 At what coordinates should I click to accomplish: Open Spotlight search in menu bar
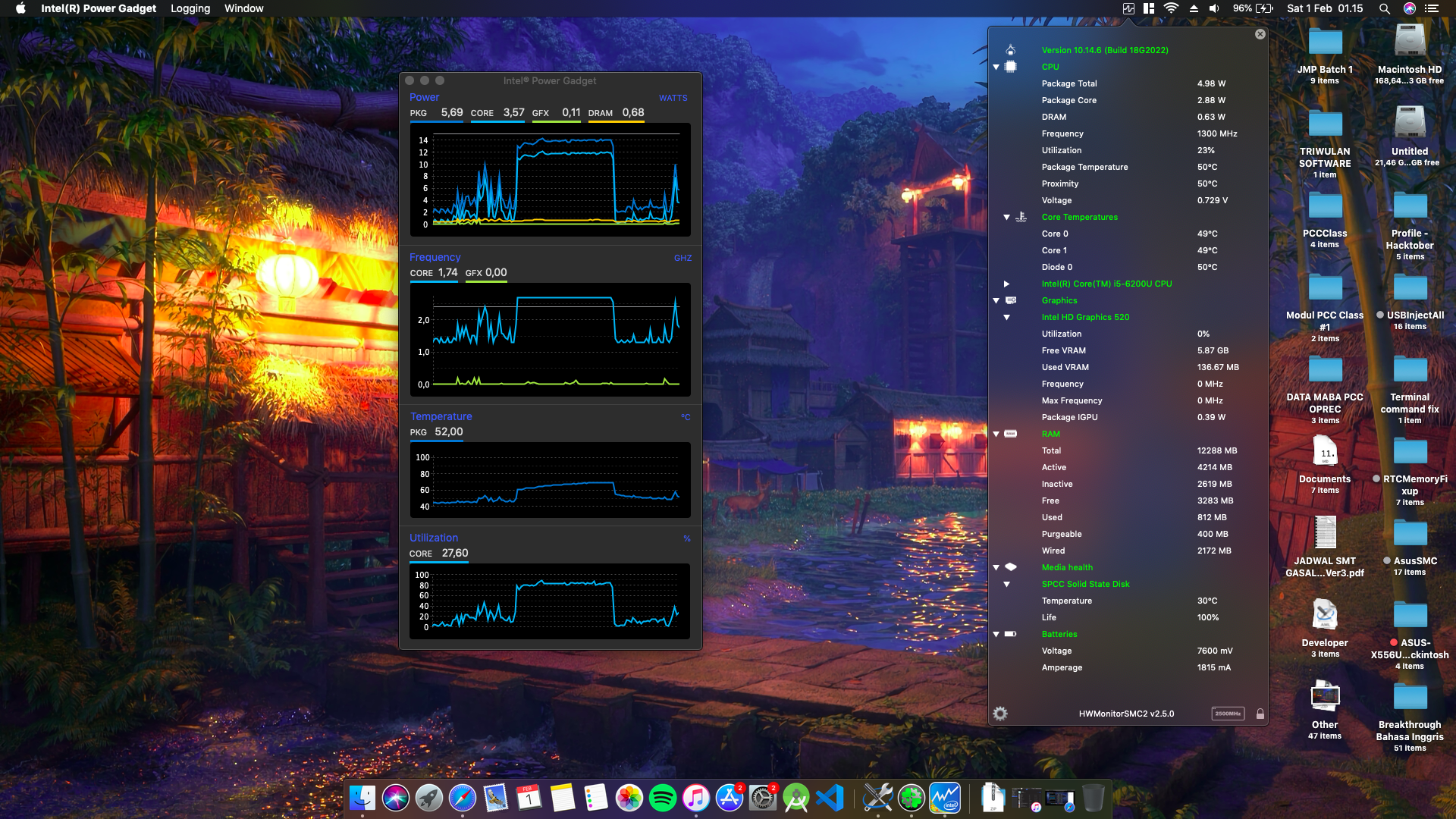(x=1384, y=8)
